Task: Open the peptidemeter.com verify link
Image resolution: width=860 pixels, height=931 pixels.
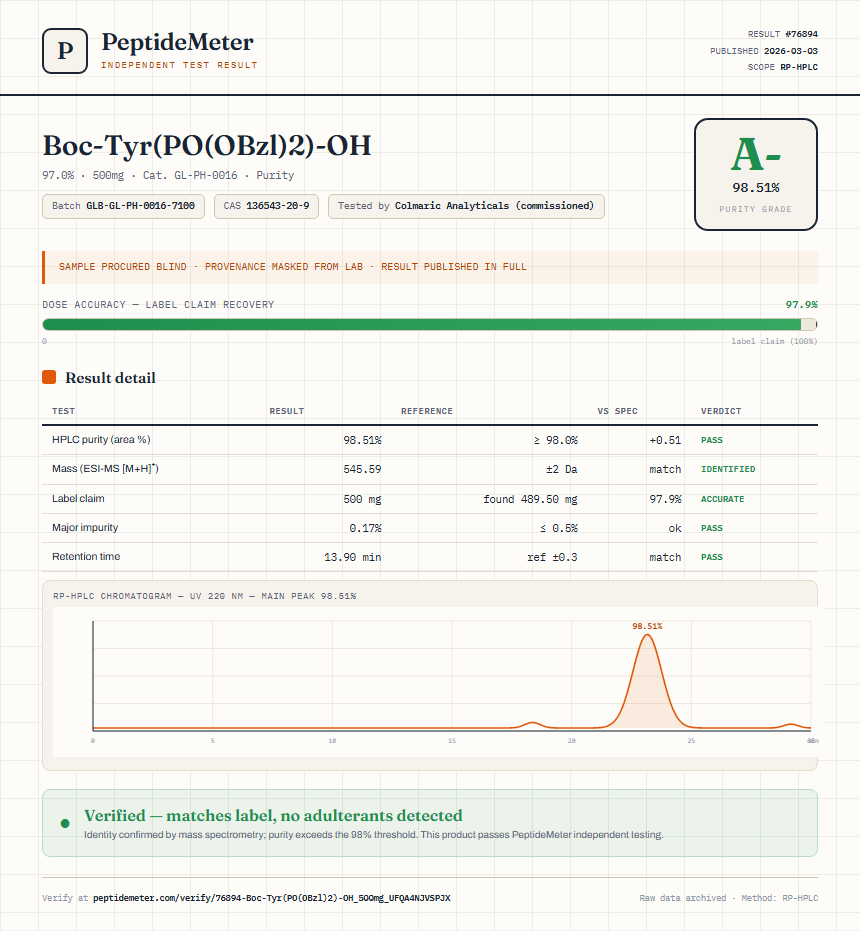Action: (x=271, y=898)
